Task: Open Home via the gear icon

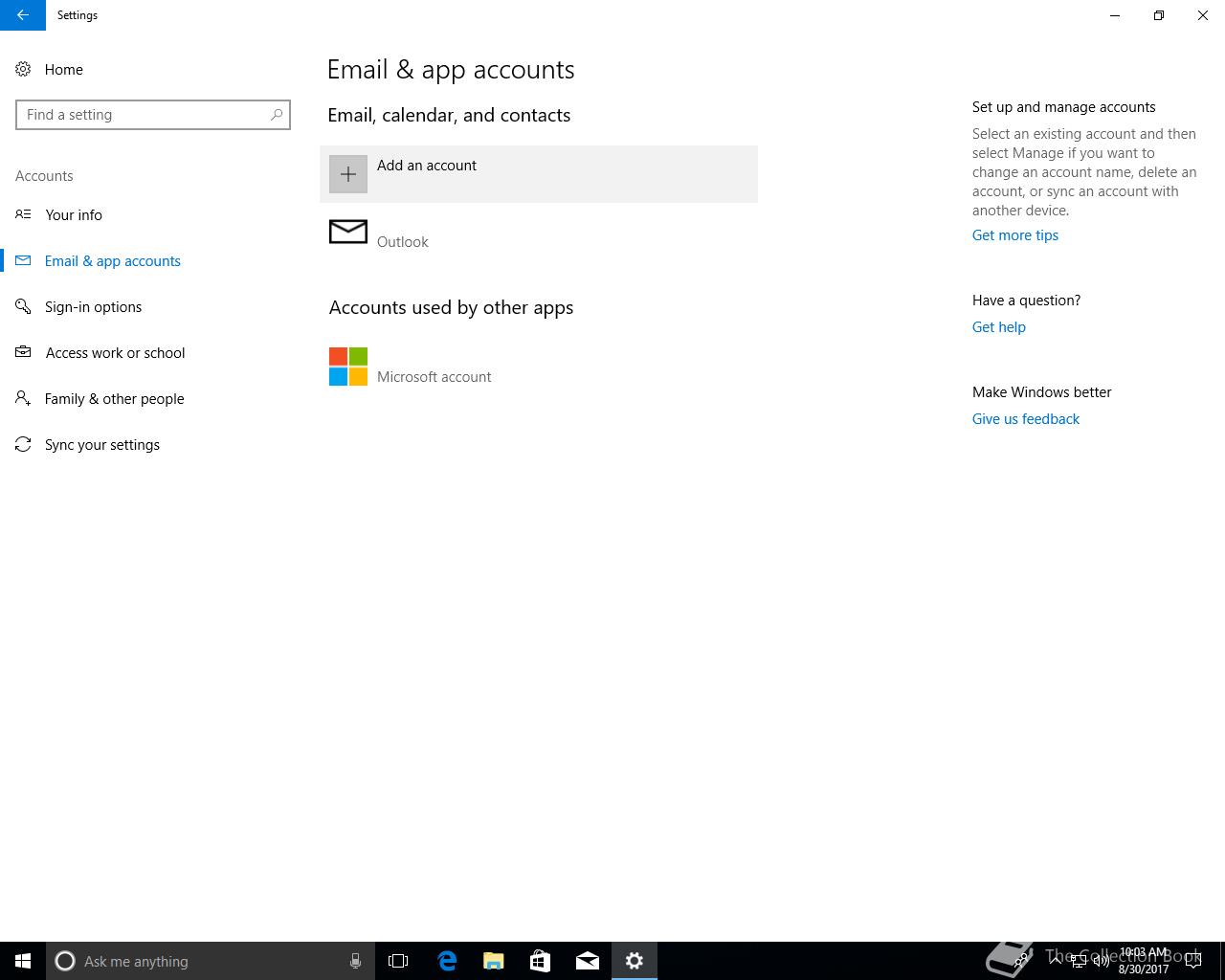Action: pos(23,69)
